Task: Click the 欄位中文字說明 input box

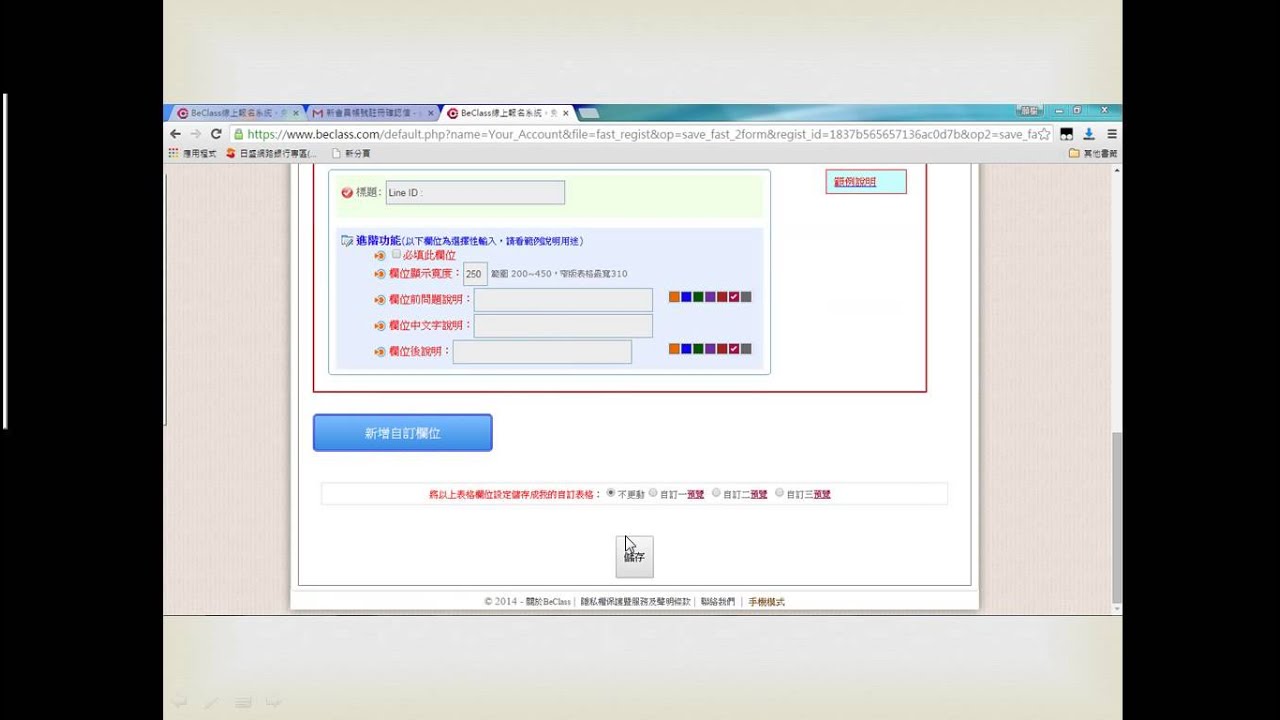Action: click(563, 325)
